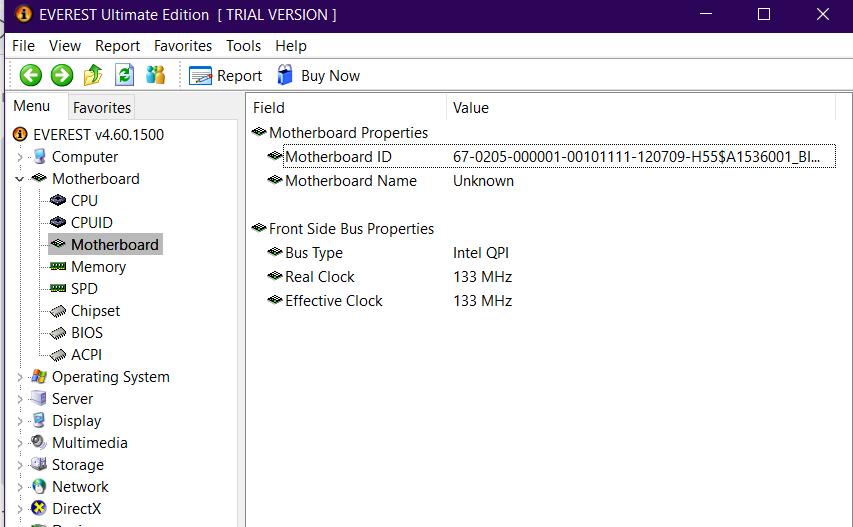This screenshot has height=527, width=853.
Task: Click the Buy Now toolbar label
Action: [331, 76]
